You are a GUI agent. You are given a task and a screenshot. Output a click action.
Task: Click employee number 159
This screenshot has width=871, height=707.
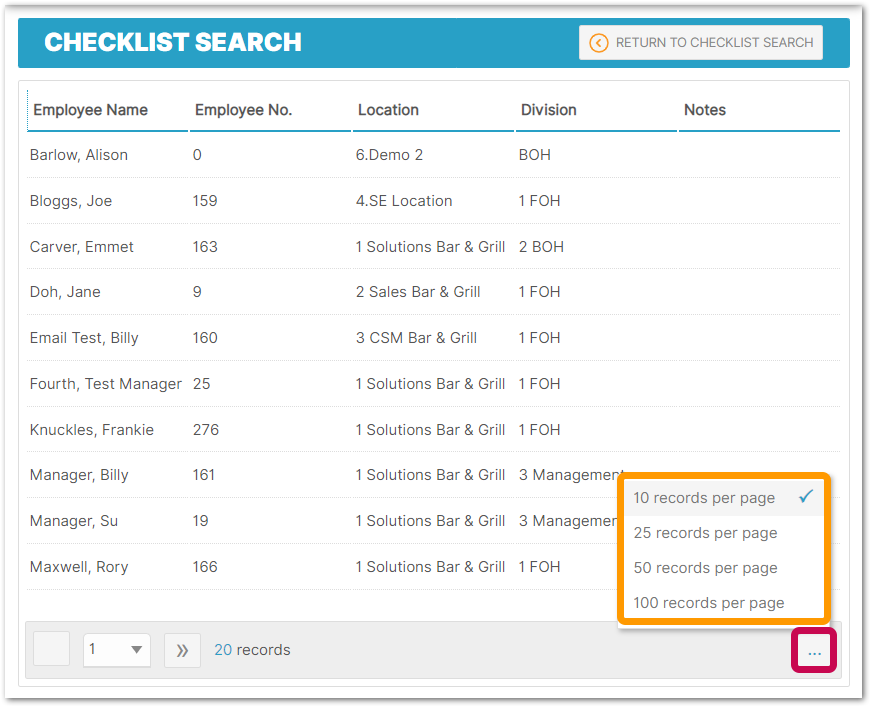tap(205, 201)
